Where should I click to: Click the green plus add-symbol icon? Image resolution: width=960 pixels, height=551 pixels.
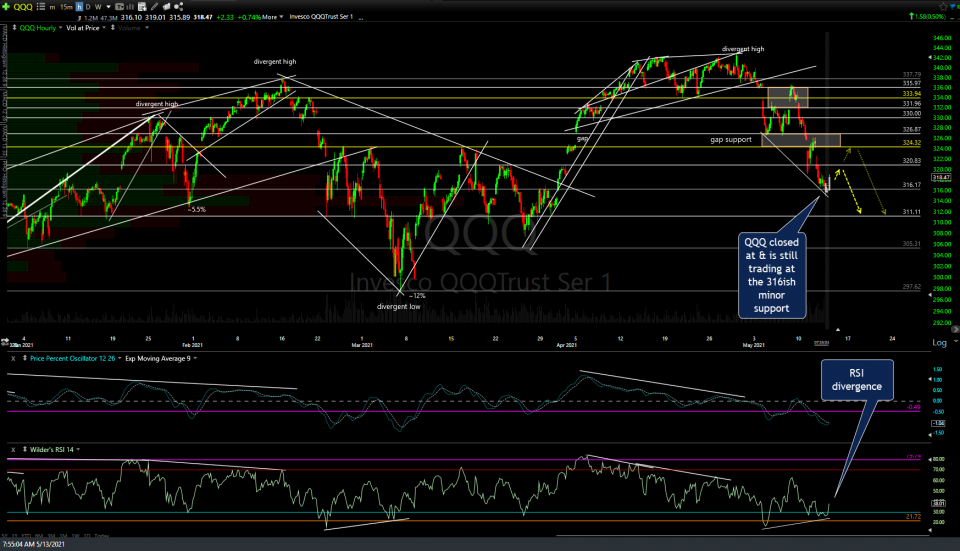click(6, 6)
